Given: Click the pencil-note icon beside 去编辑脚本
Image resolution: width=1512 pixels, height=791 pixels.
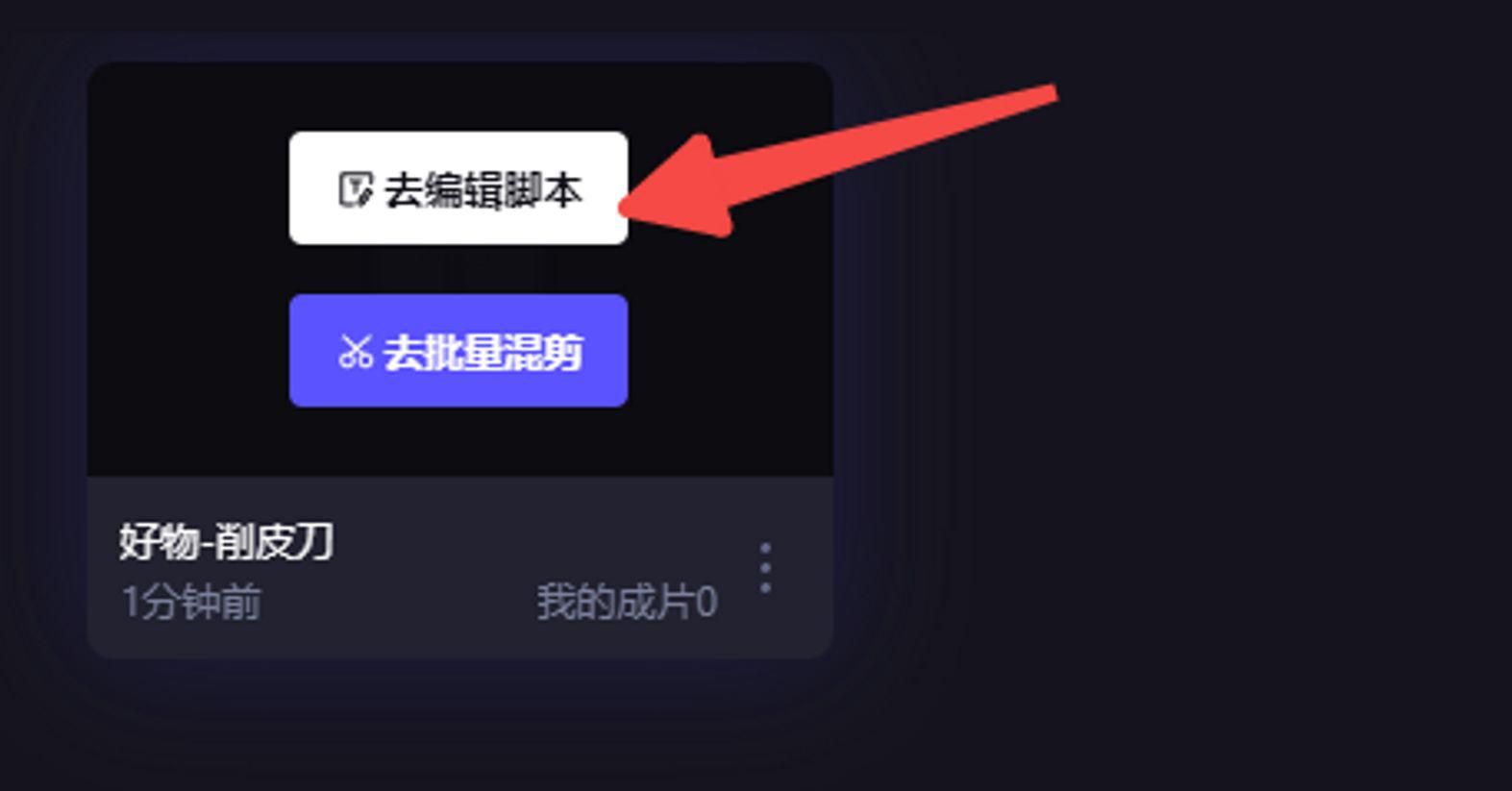Looking at the screenshot, I should pos(356,189).
